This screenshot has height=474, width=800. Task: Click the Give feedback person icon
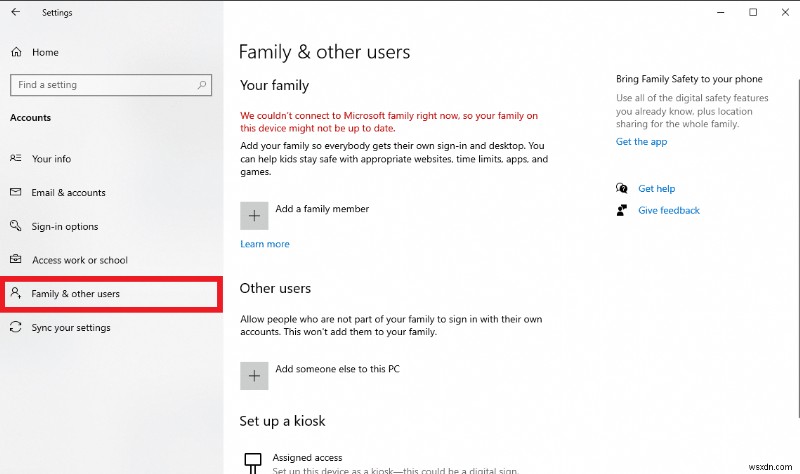pos(622,210)
